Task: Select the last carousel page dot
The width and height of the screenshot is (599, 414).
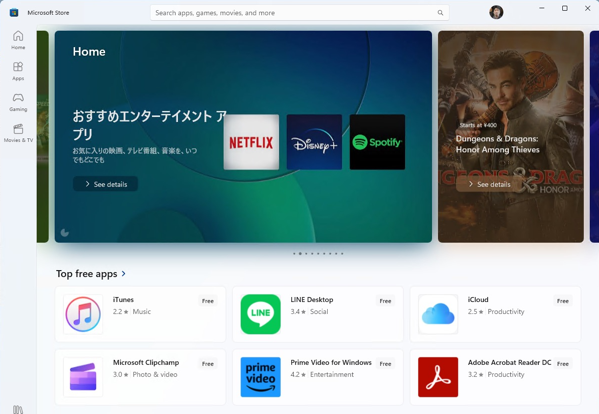Action: click(342, 253)
